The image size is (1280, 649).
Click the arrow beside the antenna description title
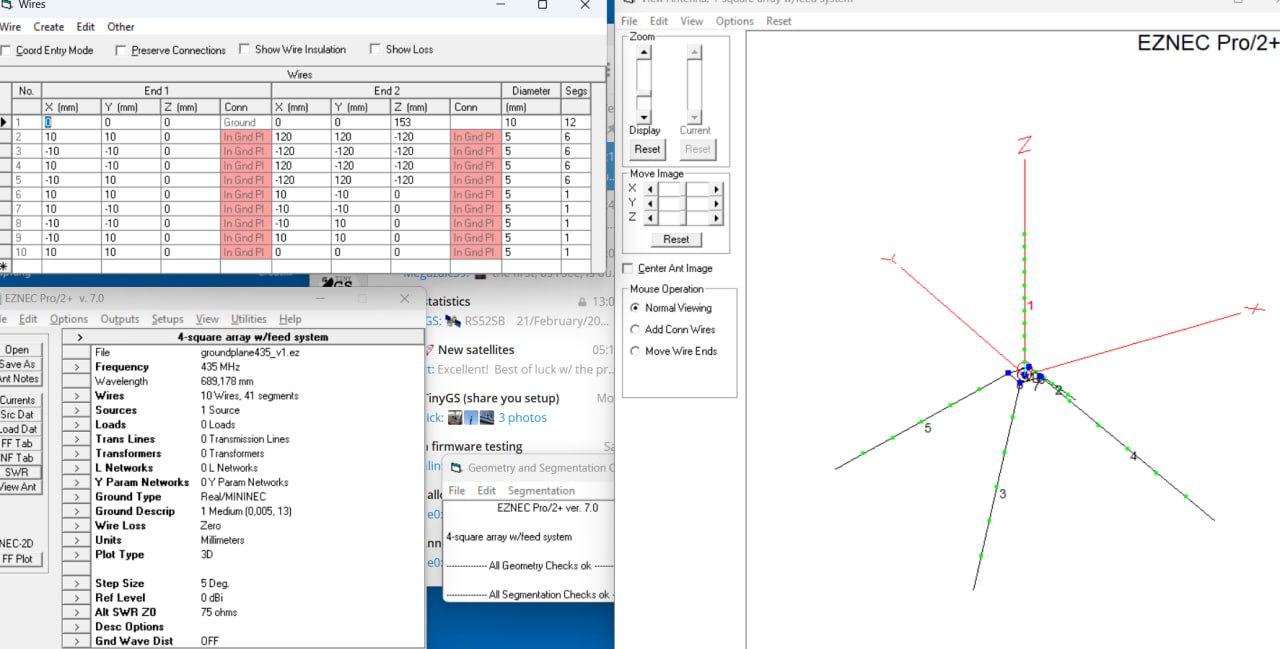tap(76, 338)
